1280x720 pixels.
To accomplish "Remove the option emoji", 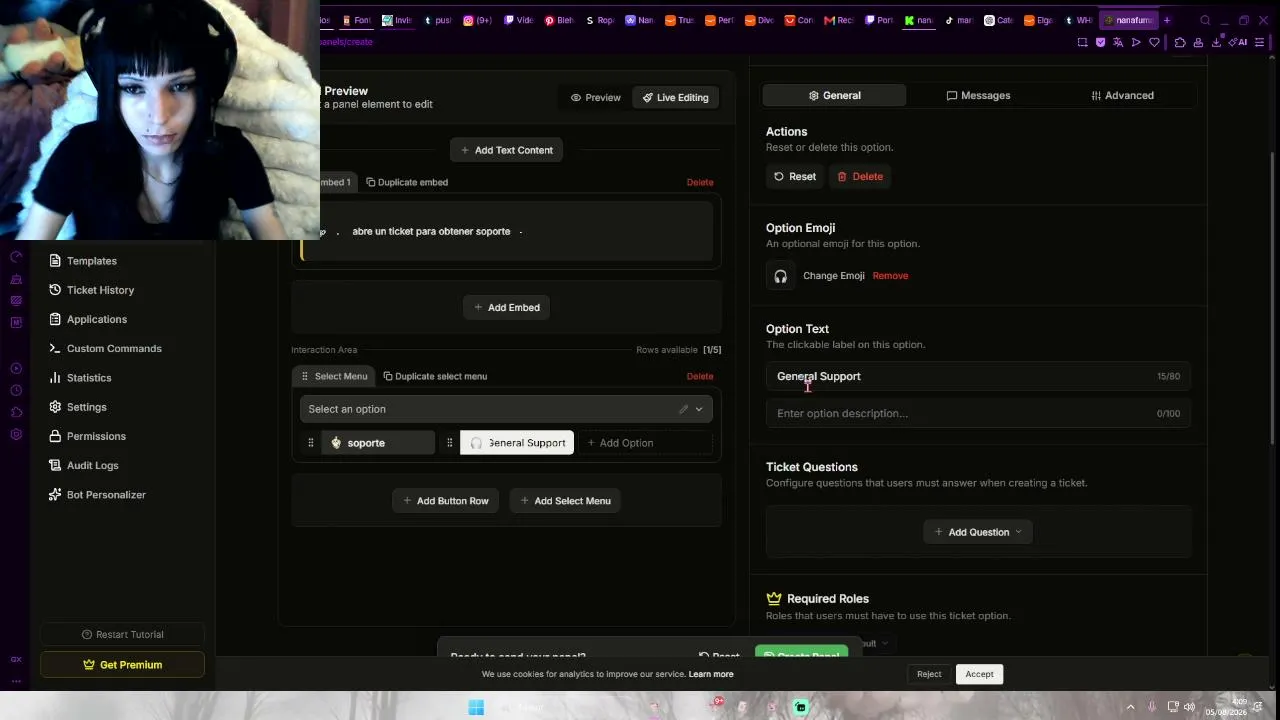I will pos(890,276).
